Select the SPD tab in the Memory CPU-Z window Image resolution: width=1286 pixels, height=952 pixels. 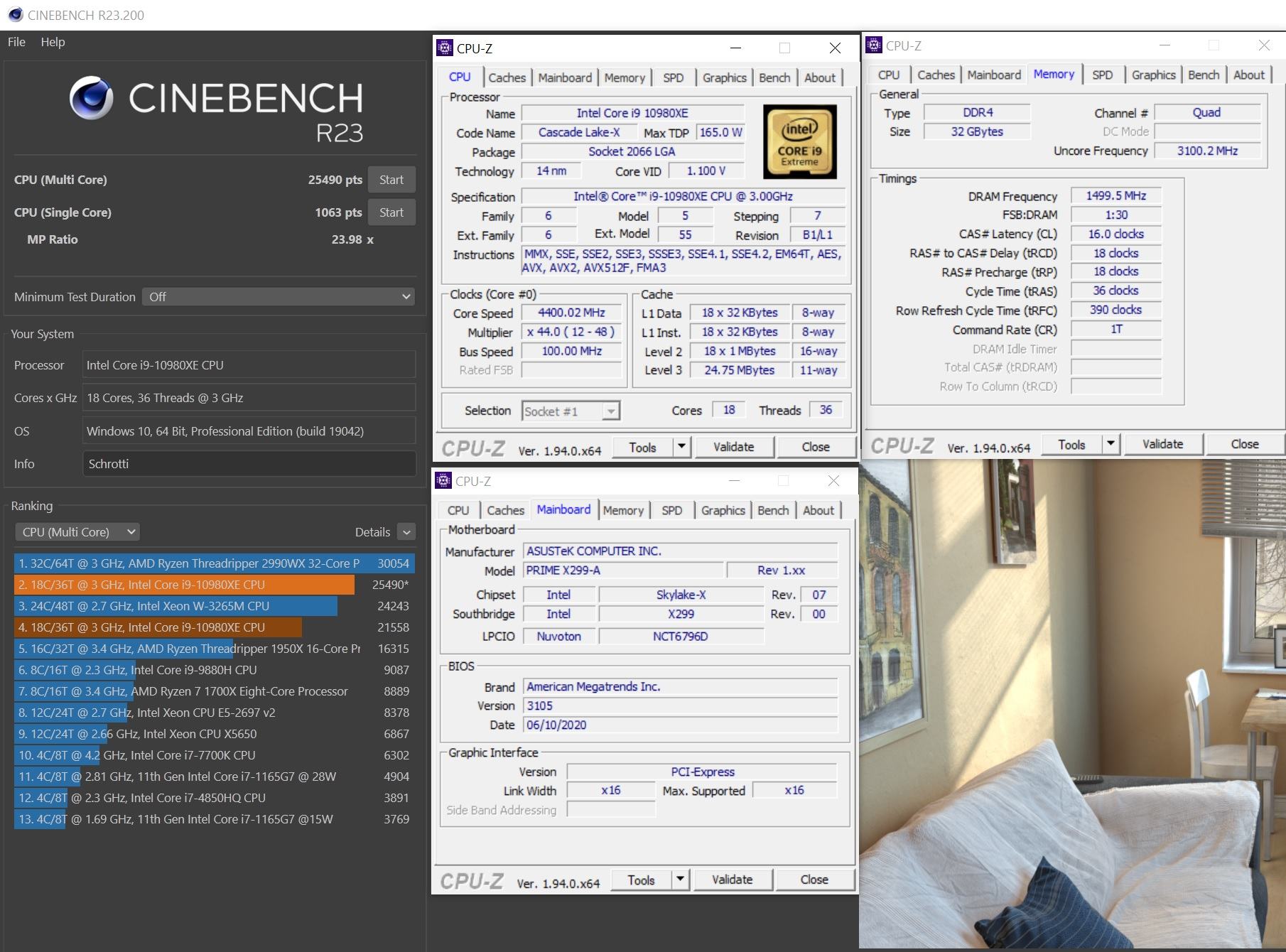pyautogui.click(x=1102, y=75)
